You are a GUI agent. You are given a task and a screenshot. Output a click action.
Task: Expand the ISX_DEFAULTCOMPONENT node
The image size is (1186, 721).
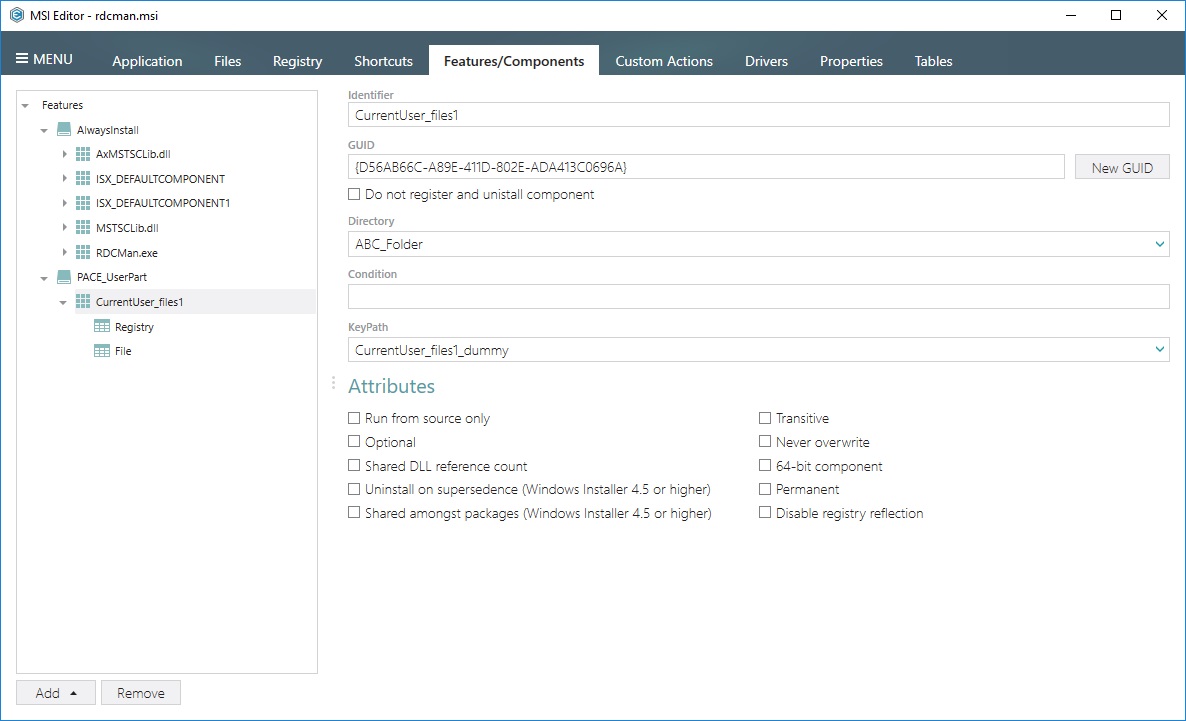point(64,179)
